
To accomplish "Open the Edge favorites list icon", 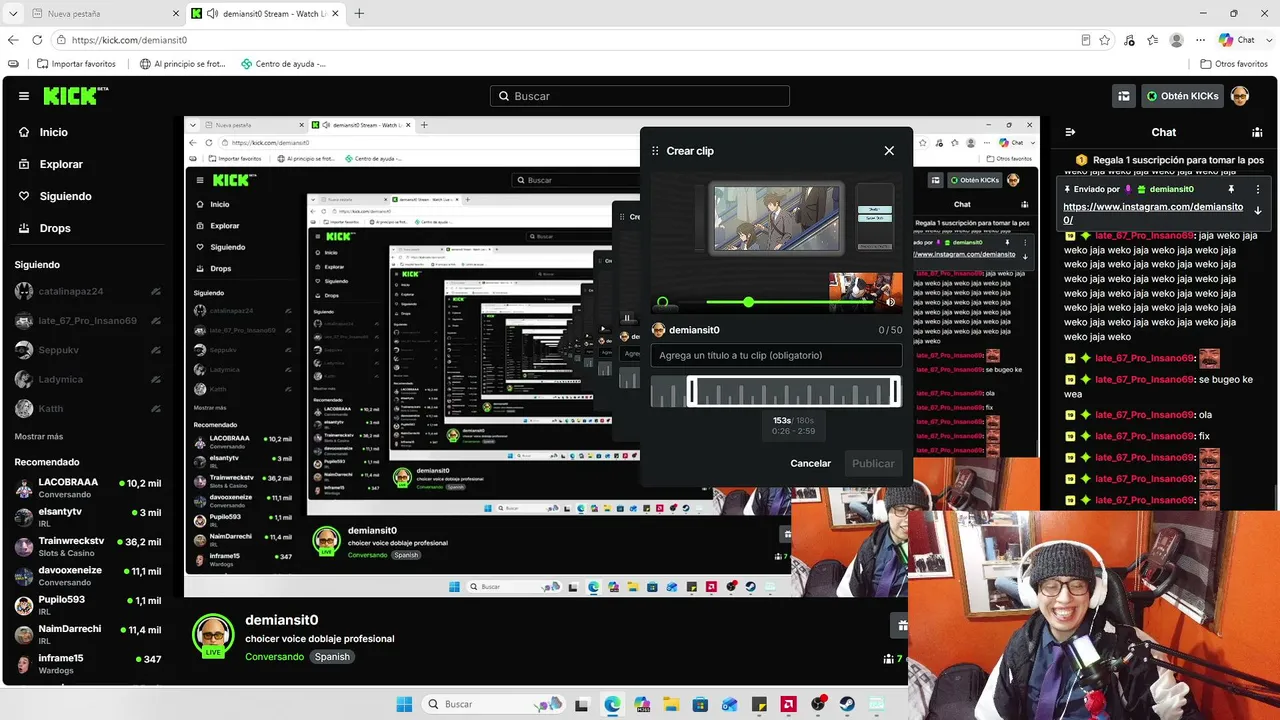I will click(x=1153, y=40).
